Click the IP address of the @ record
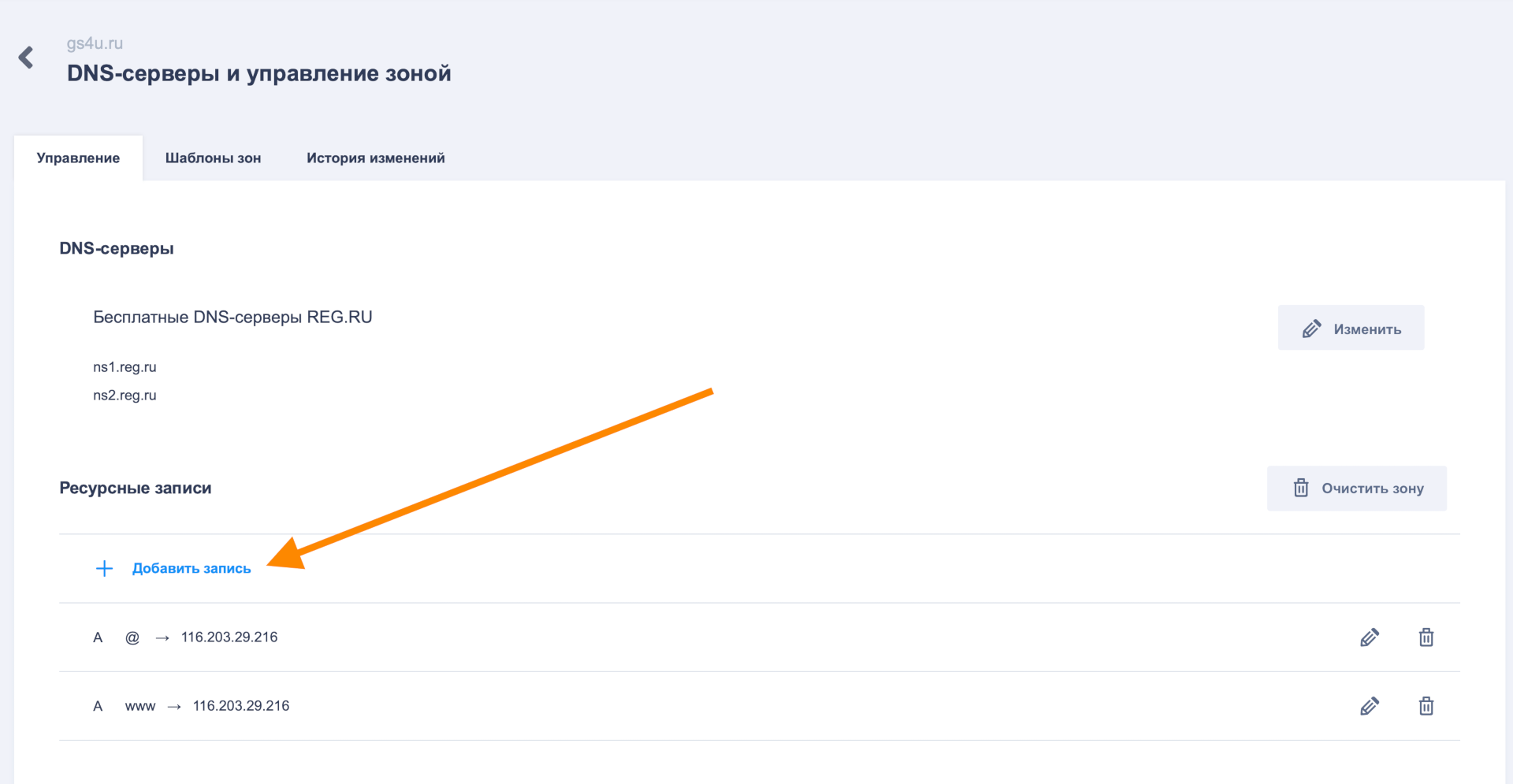 229,637
